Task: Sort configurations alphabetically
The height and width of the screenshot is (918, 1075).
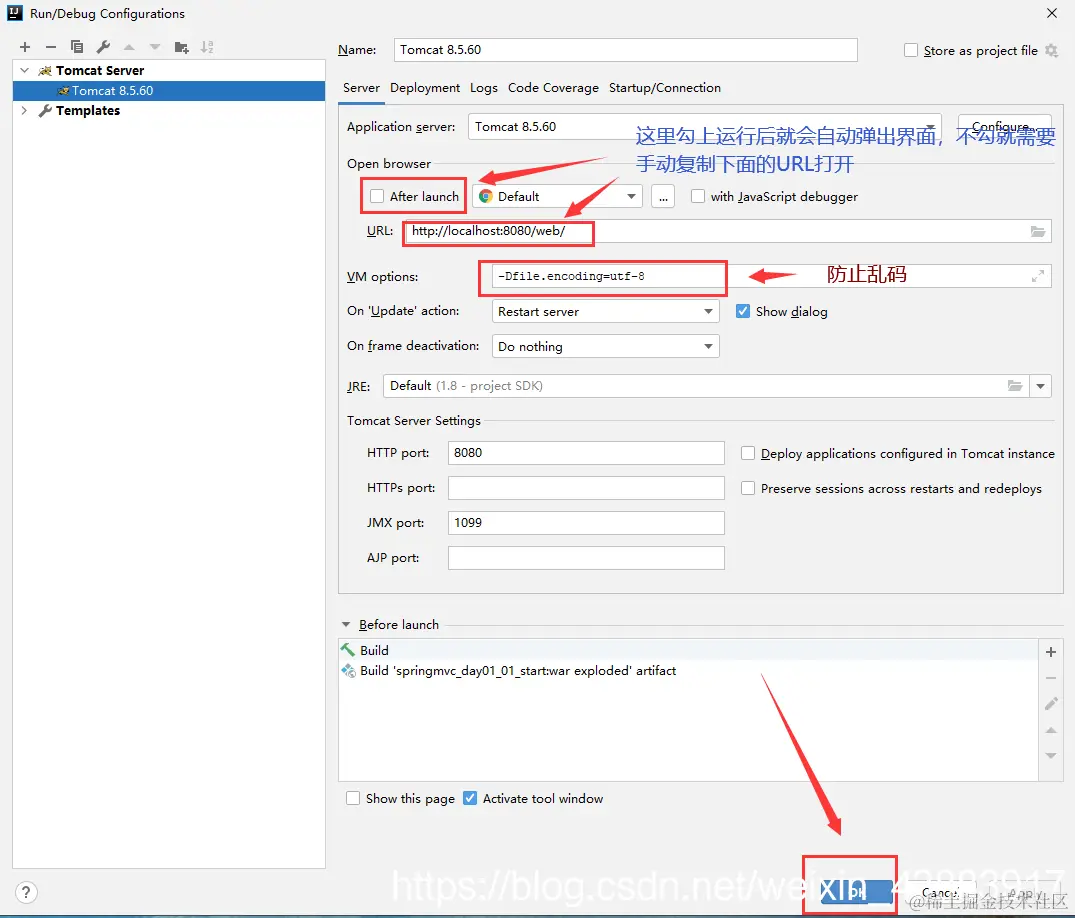Action: (x=207, y=47)
